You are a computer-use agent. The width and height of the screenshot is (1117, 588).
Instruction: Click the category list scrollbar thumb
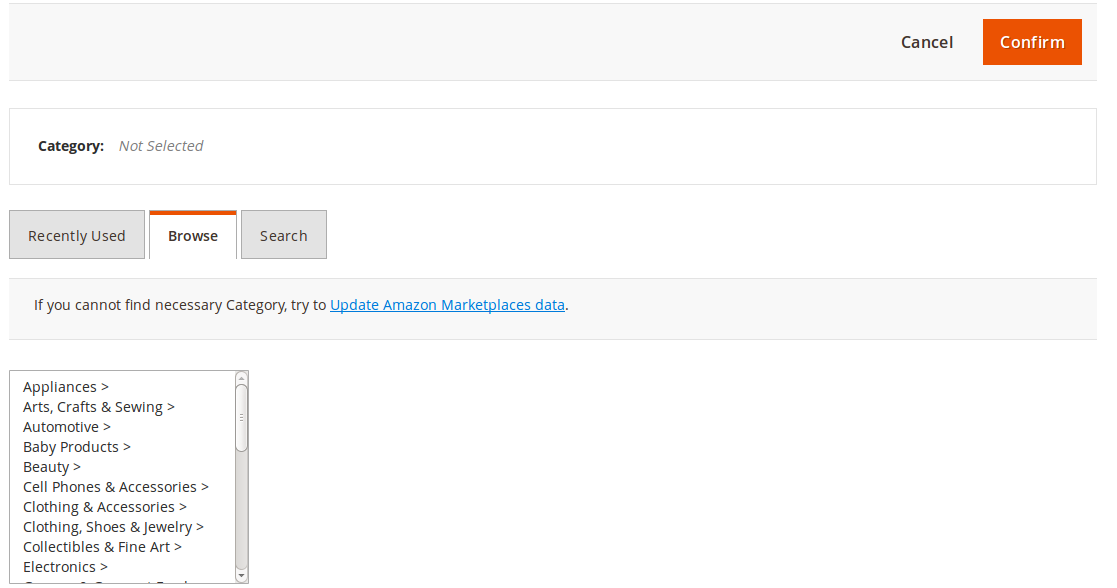pyautogui.click(x=241, y=416)
